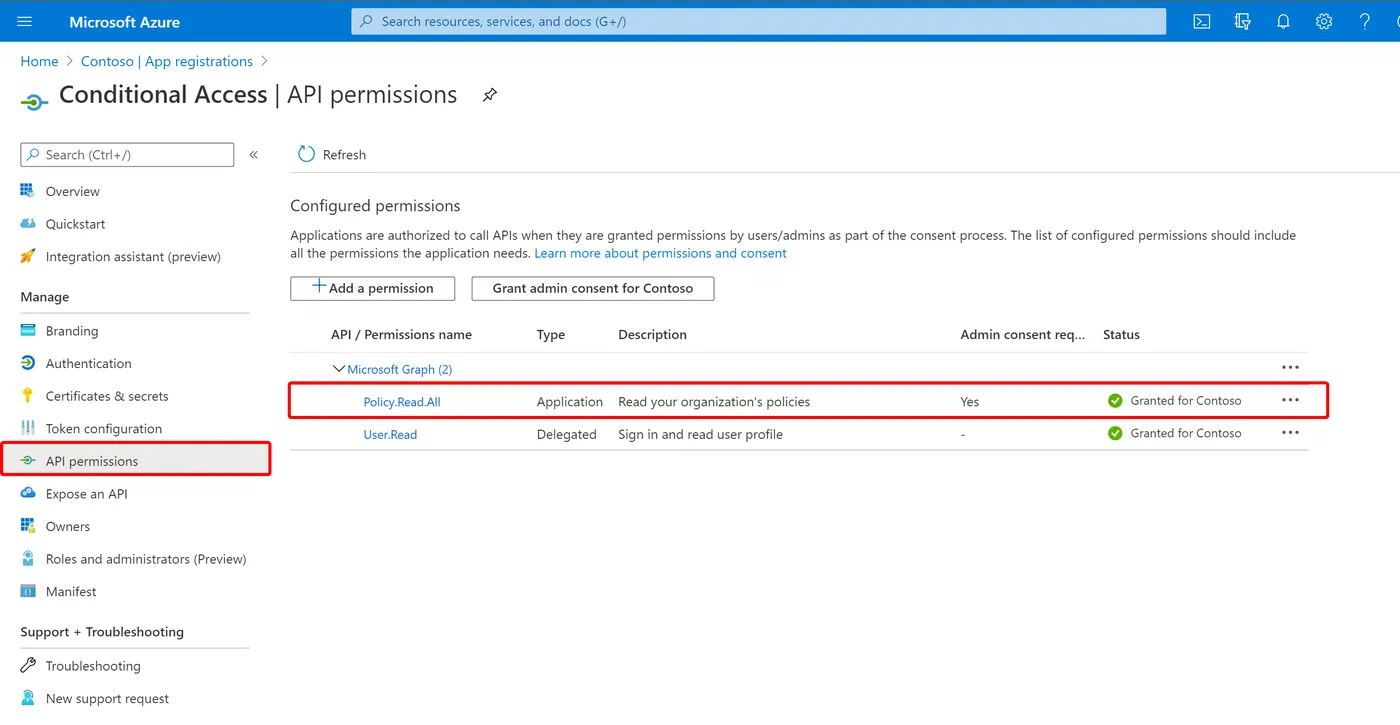Click the Overview grid icon
Image resolution: width=1400 pixels, height=725 pixels.
pyautogui.click(x=28, y=191)
